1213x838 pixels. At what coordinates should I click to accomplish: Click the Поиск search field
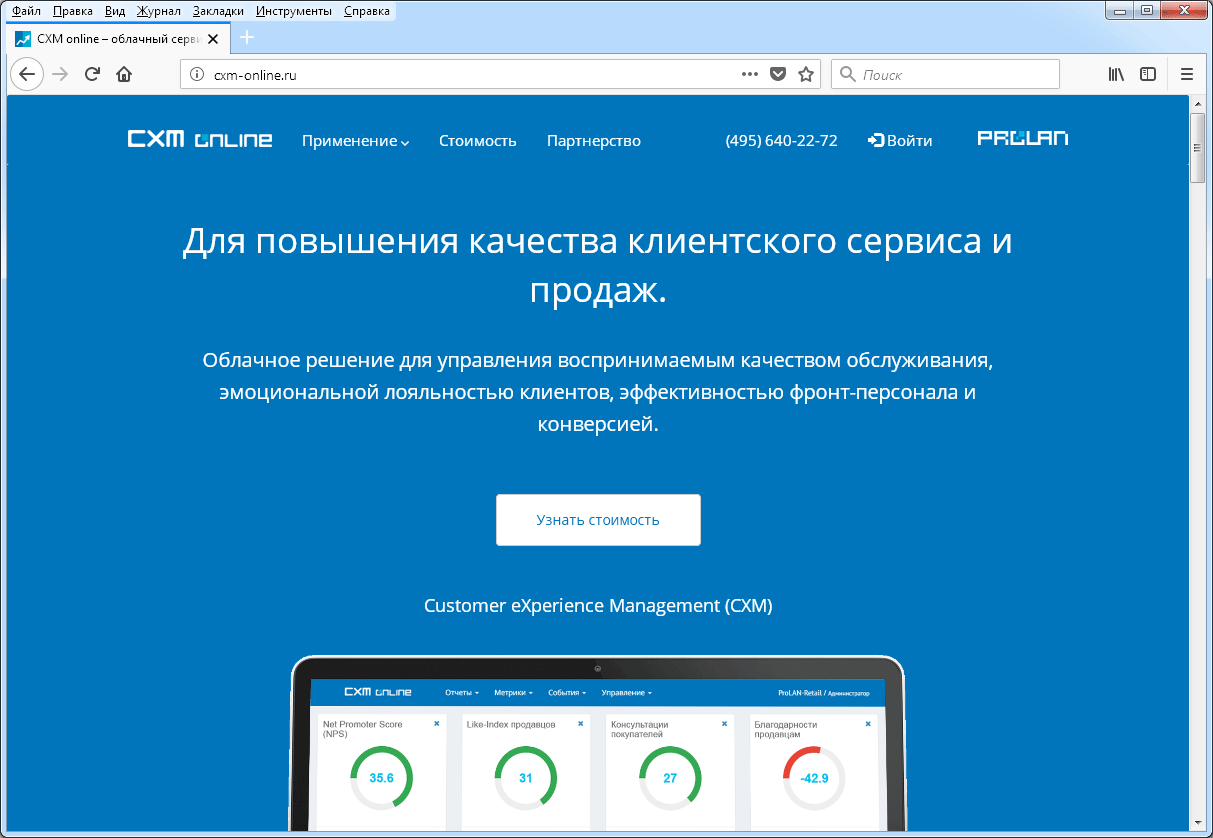point(945,74)
